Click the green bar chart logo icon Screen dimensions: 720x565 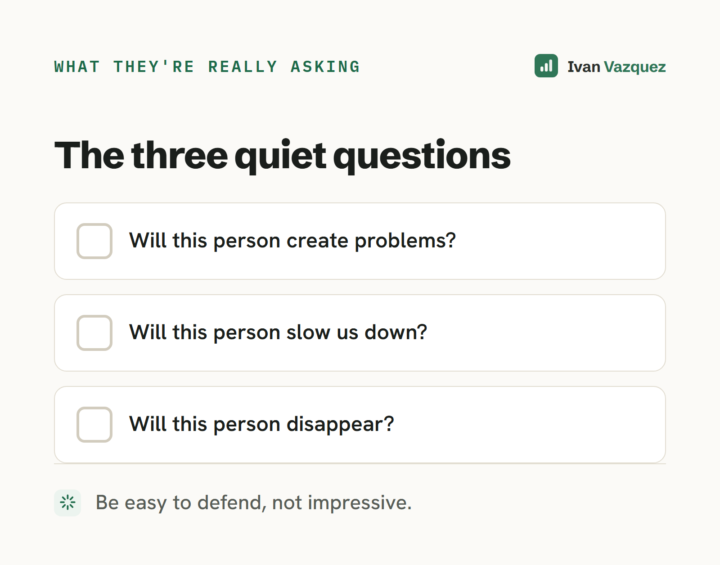point(546,66)
